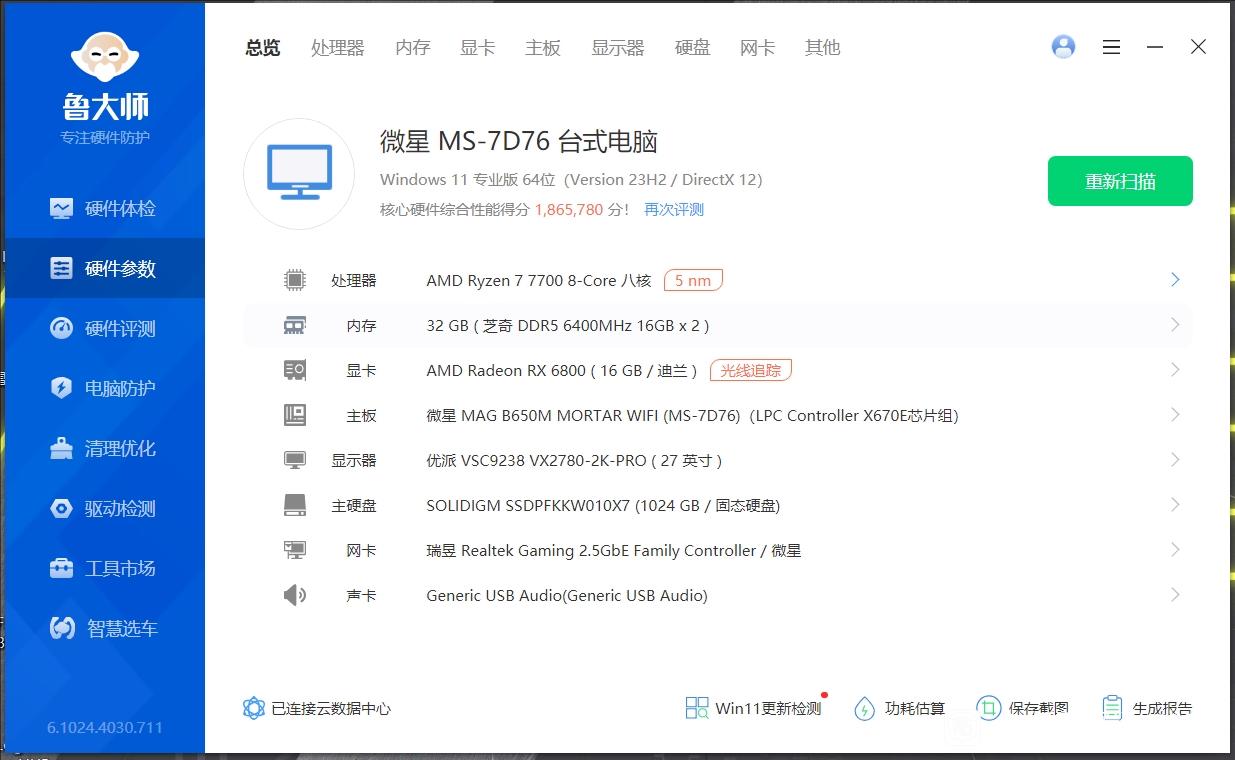The height and width of the screenshot is (760, 1235).
Task: Expand the 主硬盘 row chevron
Action: pyautogui.click(x=1175, y=505)
